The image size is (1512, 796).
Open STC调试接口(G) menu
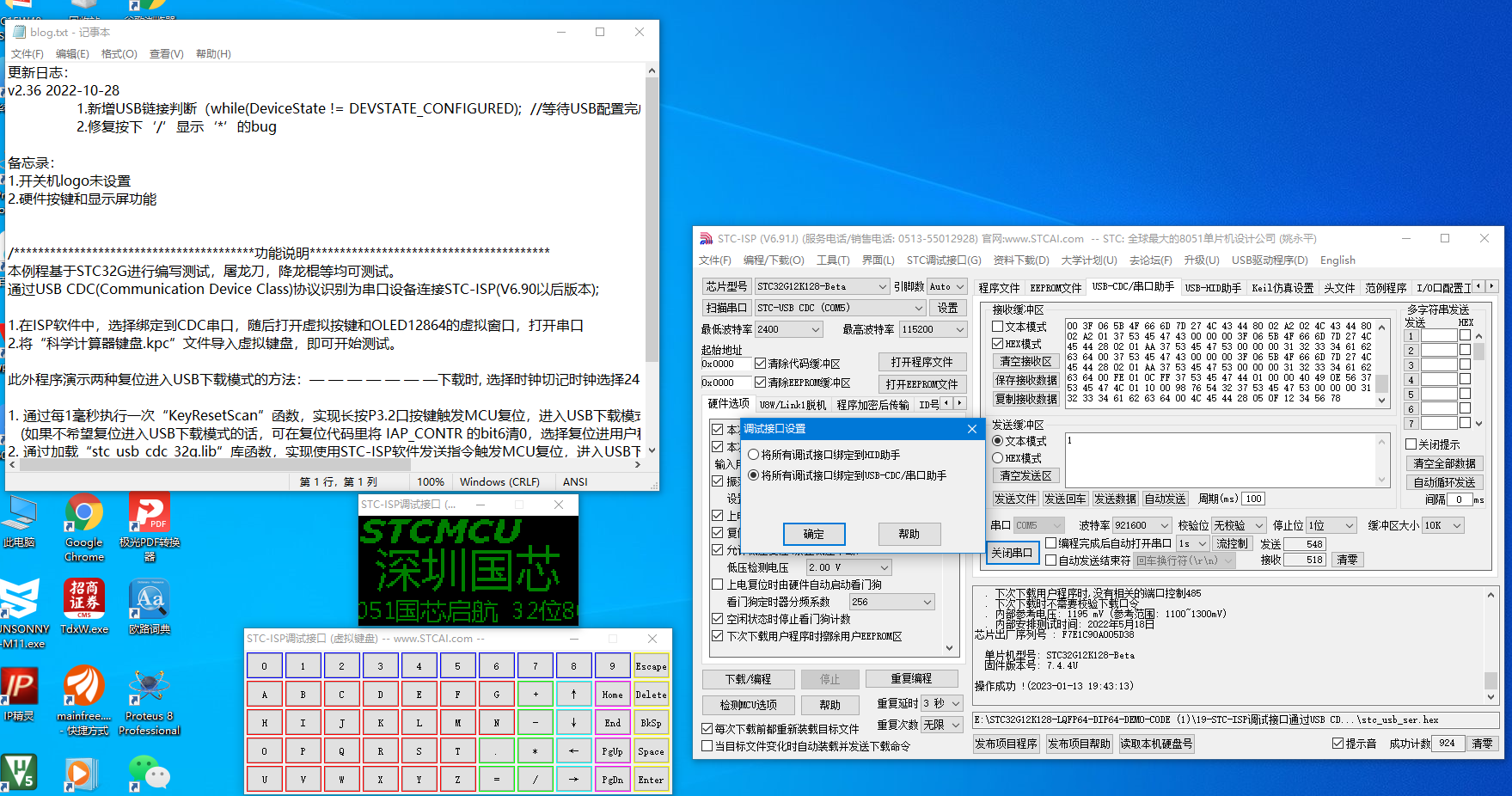(944, 260)
